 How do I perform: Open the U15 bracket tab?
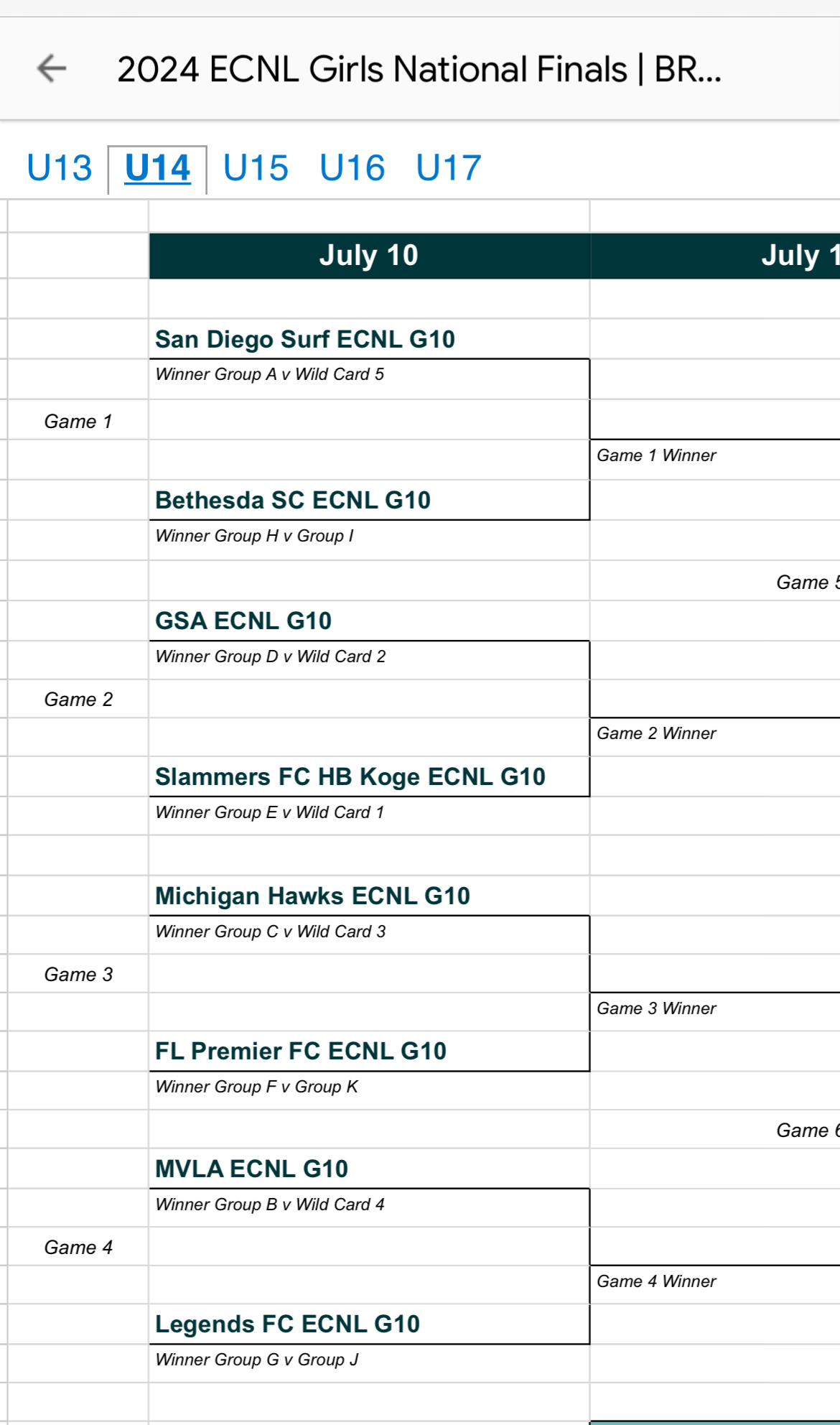pyautogui.click(x=256, y=169)
